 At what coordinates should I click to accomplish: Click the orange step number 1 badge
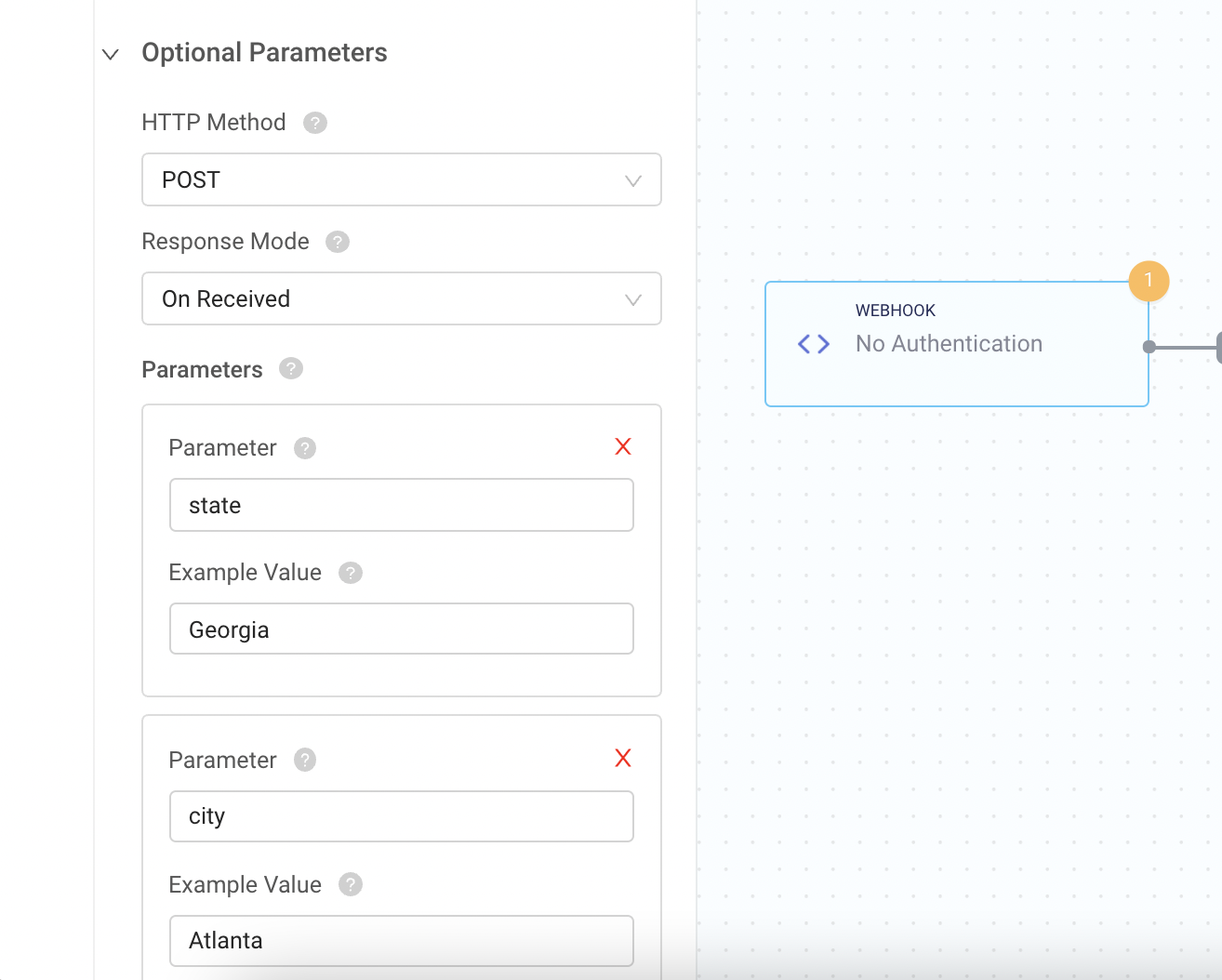pyautogui.click(x=1149, y=280)
